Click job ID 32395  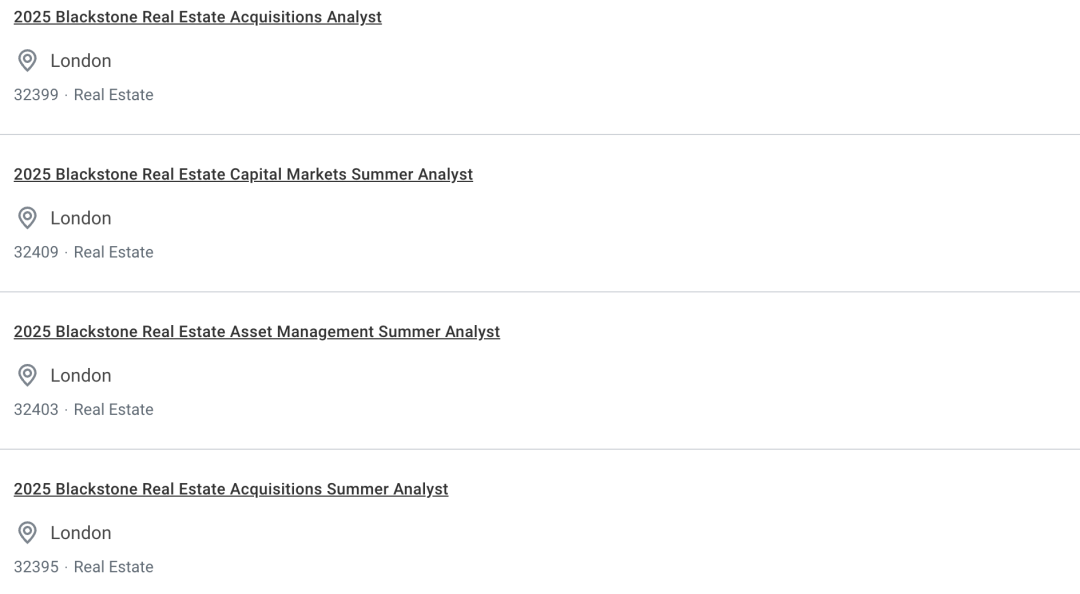36,567
